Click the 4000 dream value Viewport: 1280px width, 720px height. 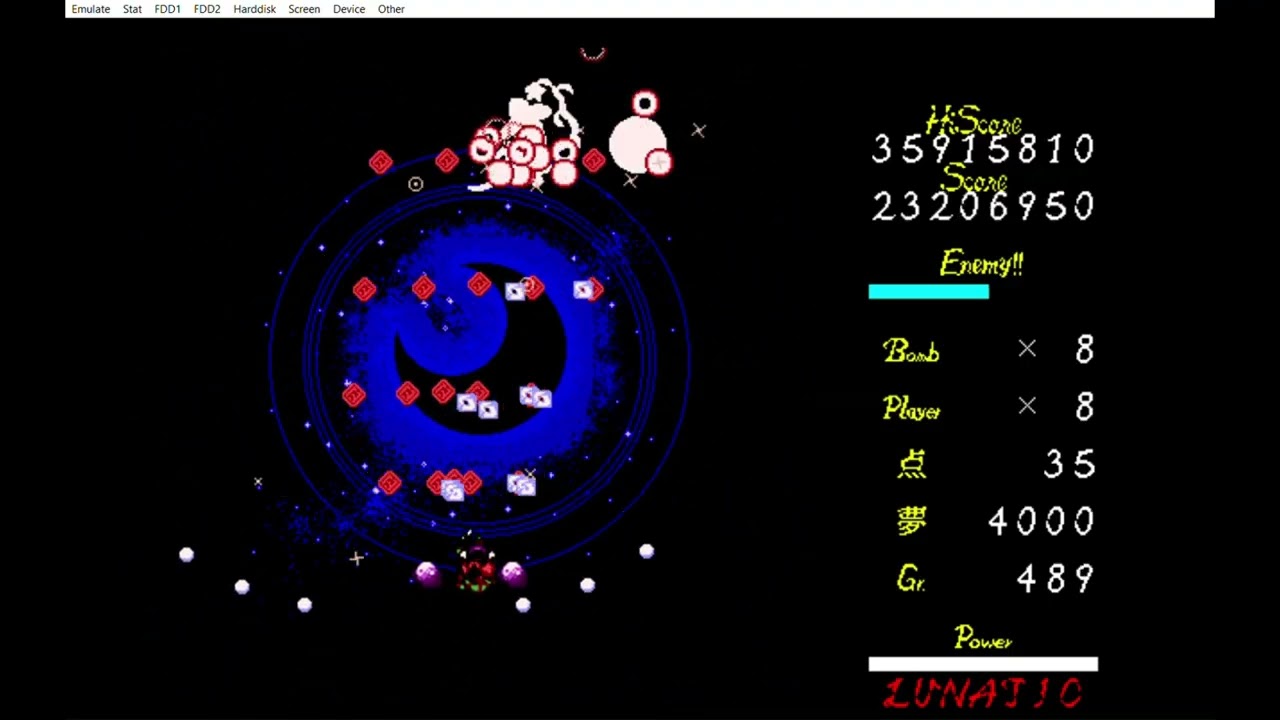tap(1042, 521)
